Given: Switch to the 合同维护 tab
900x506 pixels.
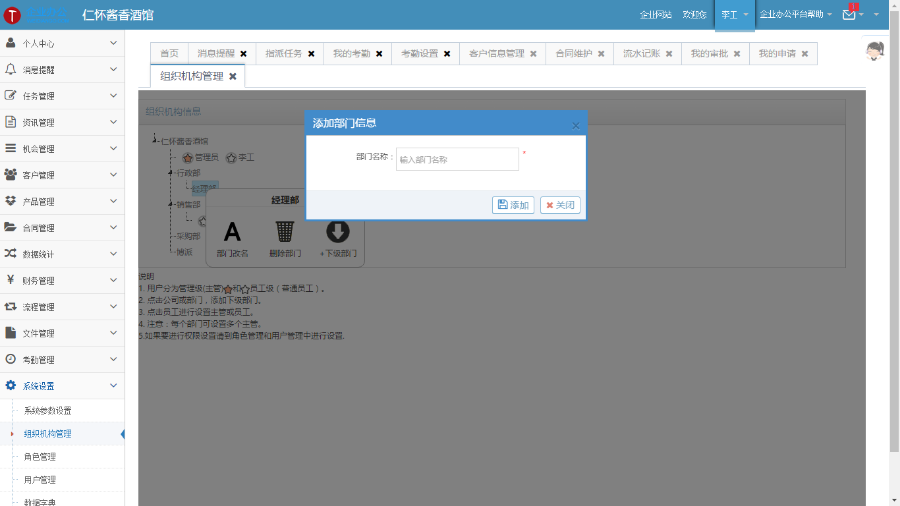Looking at the screenshot, I should (573, 53).
